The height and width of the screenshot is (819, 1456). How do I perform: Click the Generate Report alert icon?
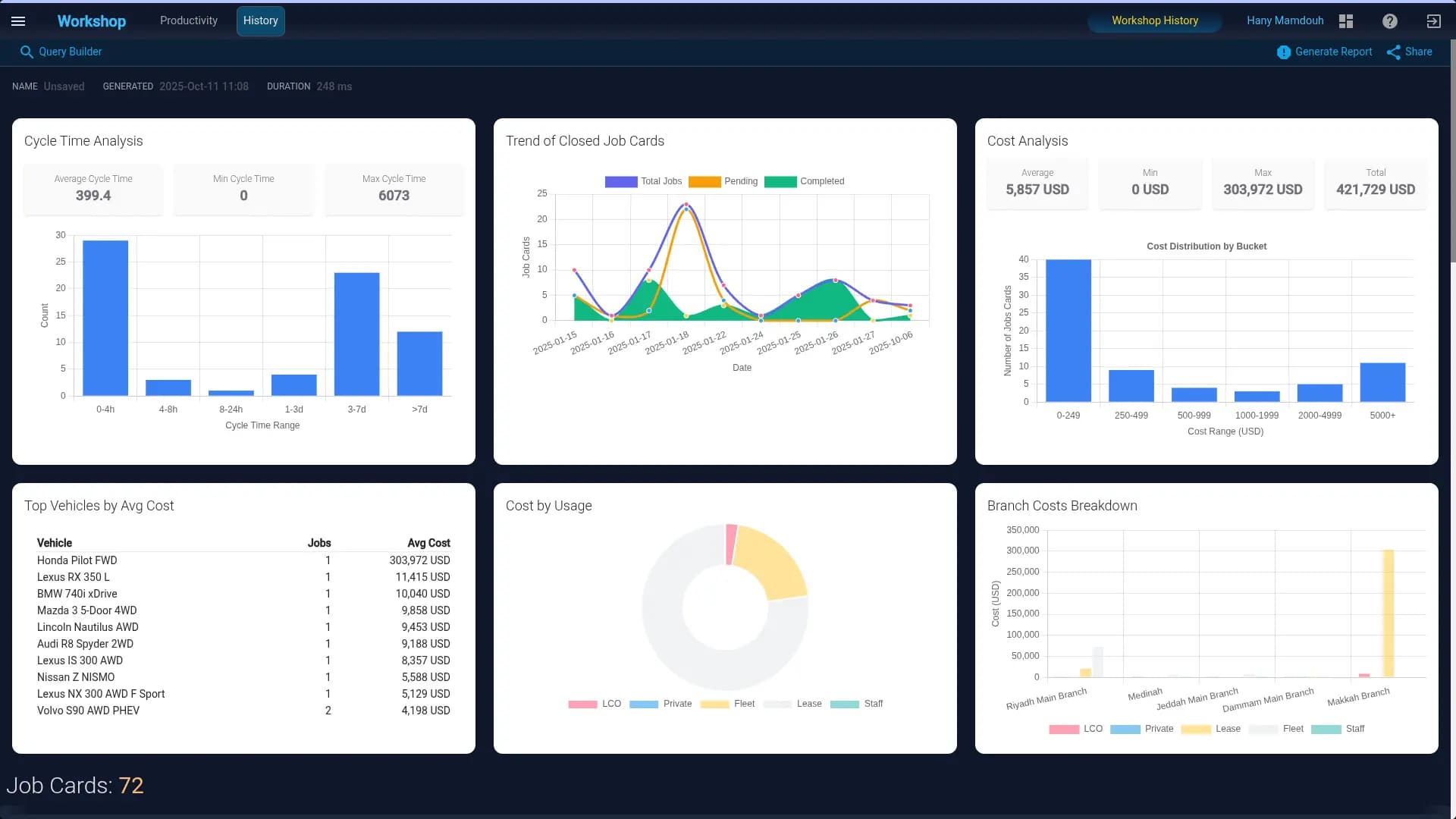(1283, 52)
